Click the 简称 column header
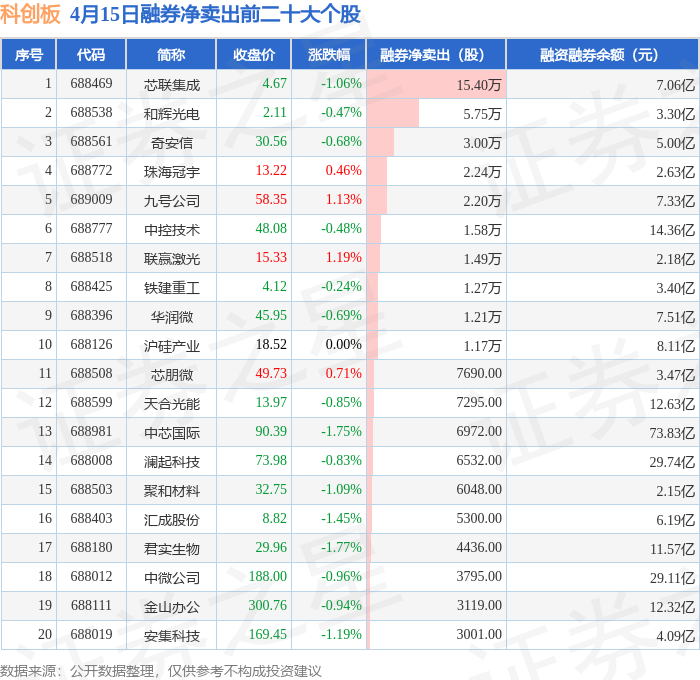The height and width of the screenshot is (680, 700). (171, 54)
